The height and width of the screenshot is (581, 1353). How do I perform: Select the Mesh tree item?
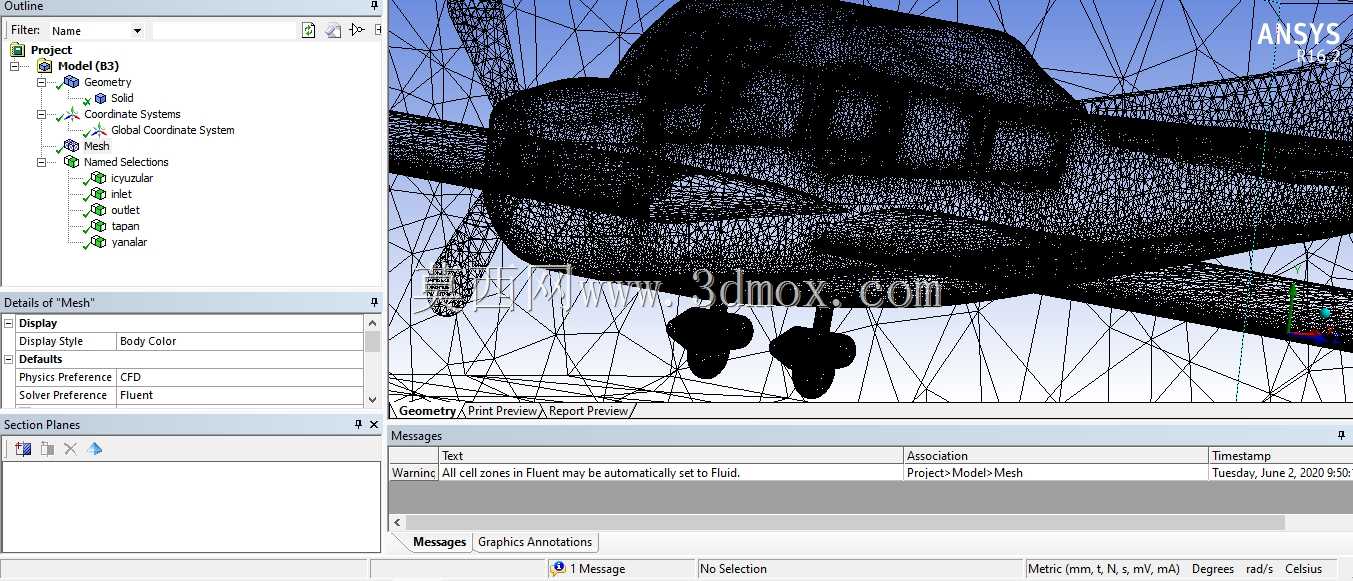pyautogui.click(x=97, y=146)
